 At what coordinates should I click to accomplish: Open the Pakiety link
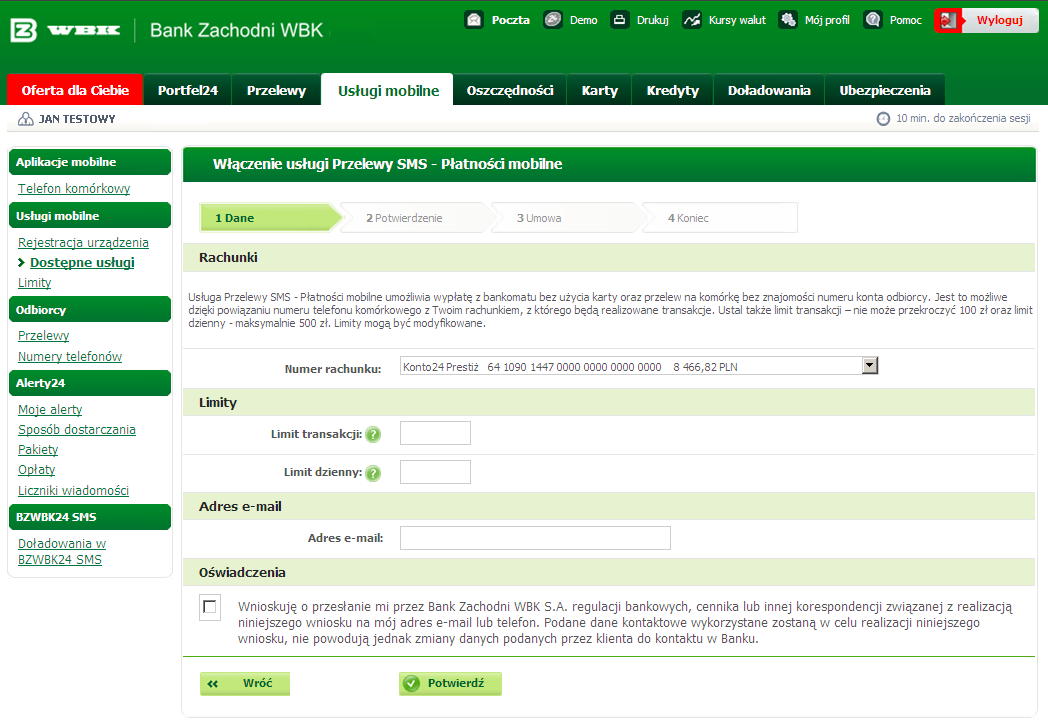(37, 449)
